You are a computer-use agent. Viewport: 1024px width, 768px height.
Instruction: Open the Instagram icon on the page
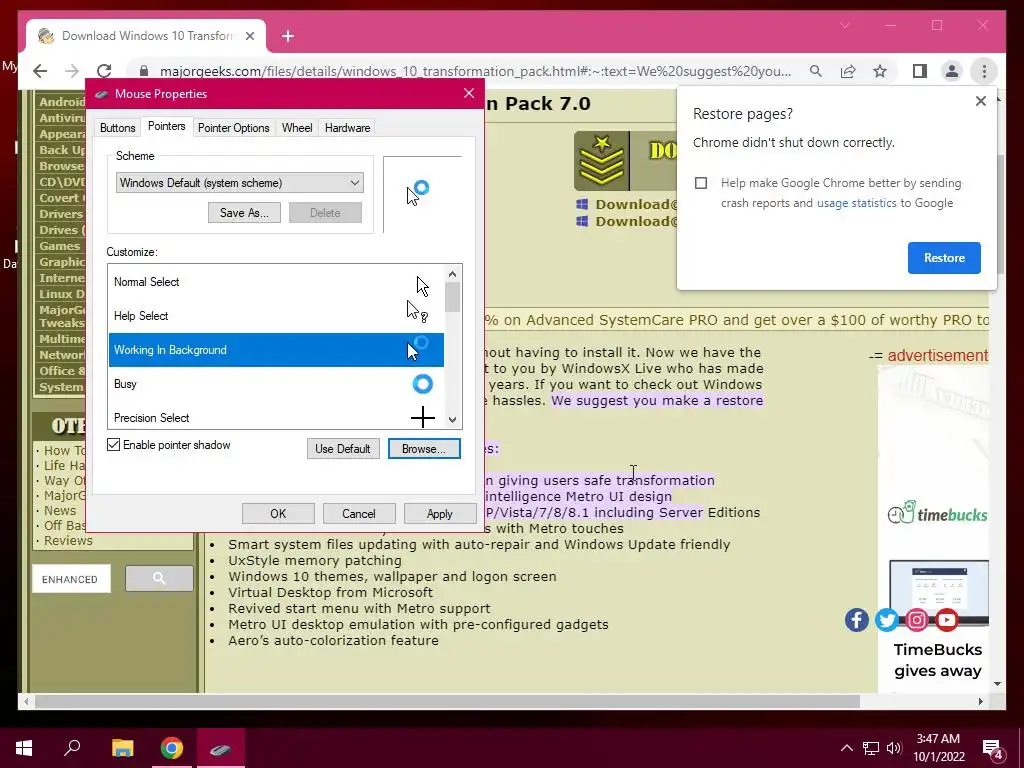tap(916, 620)
